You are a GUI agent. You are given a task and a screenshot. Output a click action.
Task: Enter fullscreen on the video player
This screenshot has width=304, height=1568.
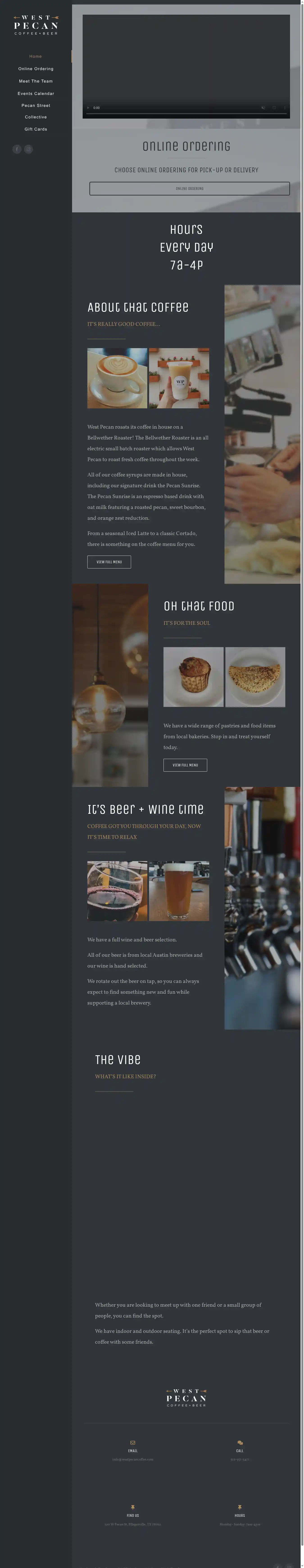point(274,108)
